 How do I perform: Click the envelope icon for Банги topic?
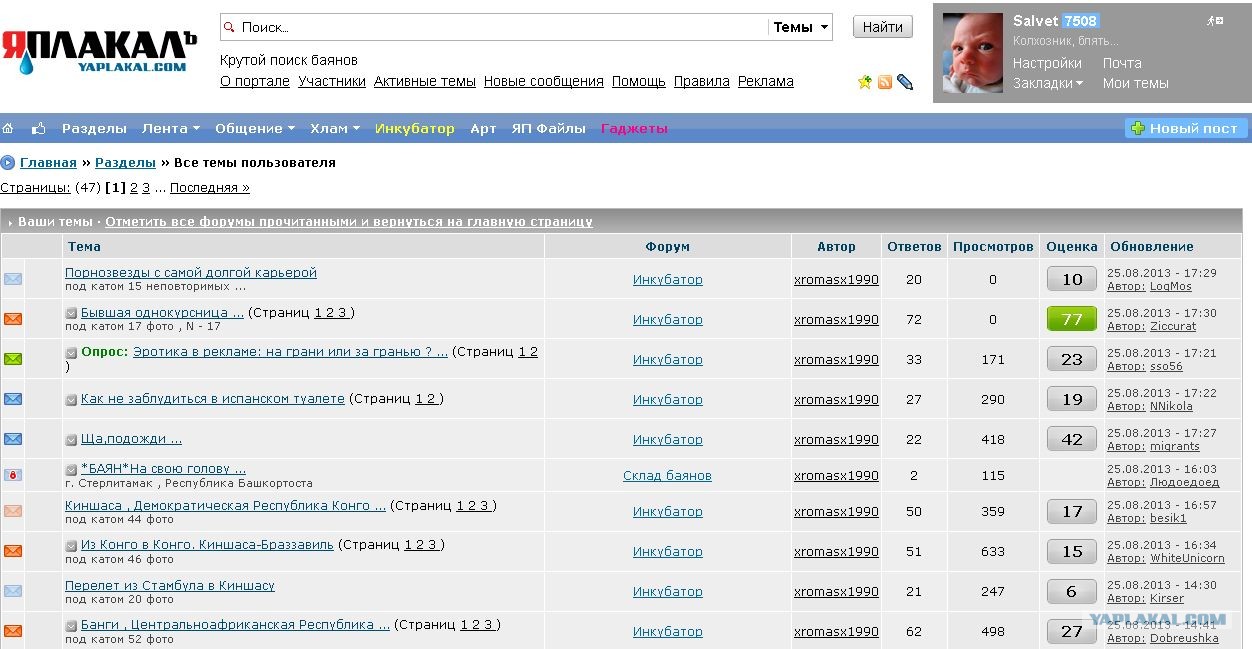pyautogui.click(x=13, y=631)
